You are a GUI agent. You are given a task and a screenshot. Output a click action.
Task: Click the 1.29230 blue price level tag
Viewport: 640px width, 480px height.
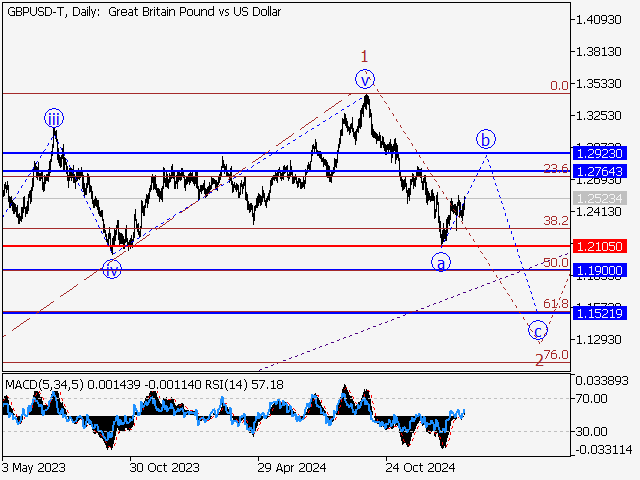coord(600,153)
